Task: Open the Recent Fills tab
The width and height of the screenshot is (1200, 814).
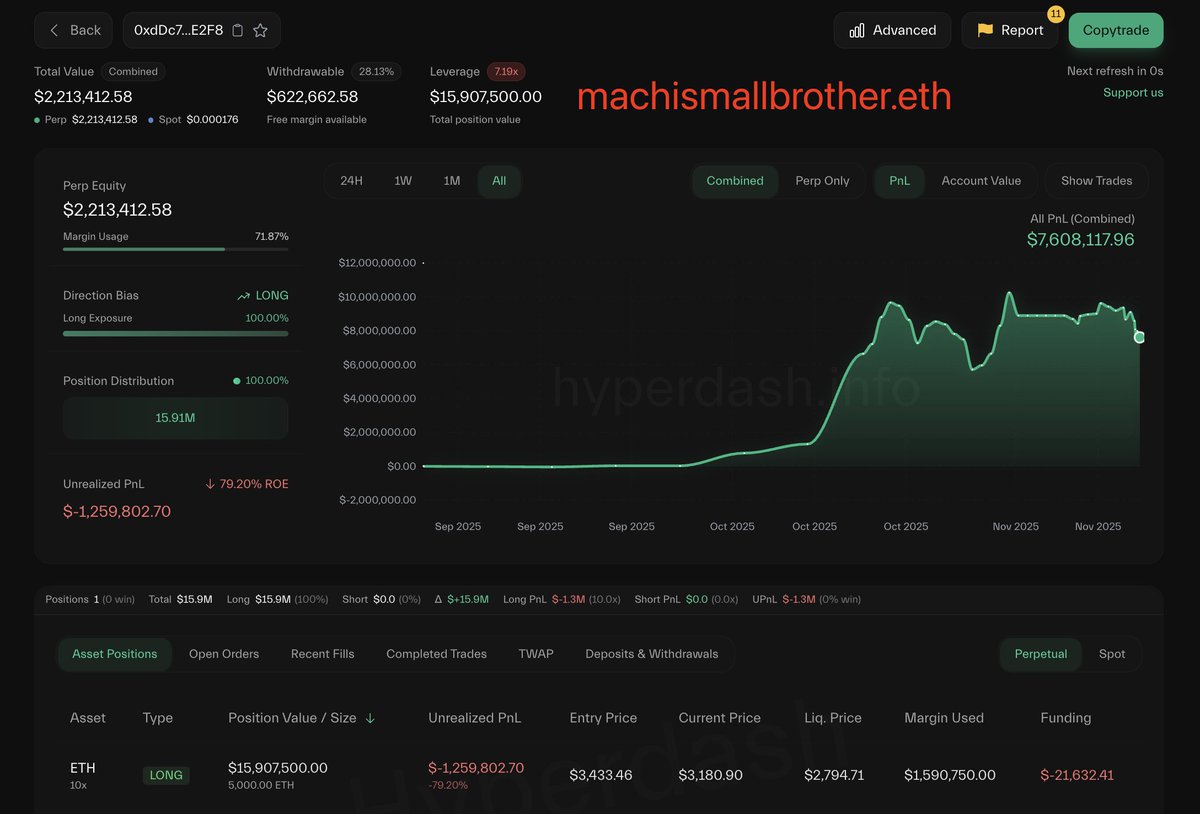Action: 322,654
